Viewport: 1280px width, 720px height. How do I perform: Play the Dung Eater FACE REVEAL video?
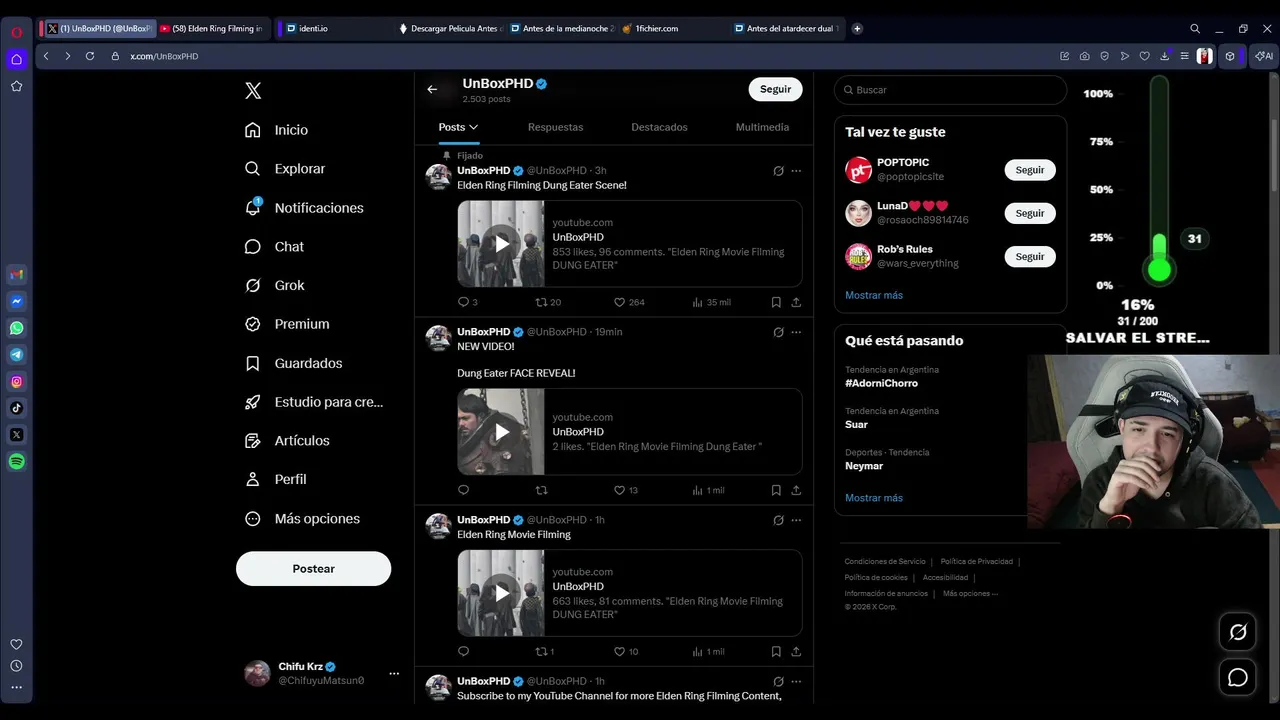pos(501,432)
